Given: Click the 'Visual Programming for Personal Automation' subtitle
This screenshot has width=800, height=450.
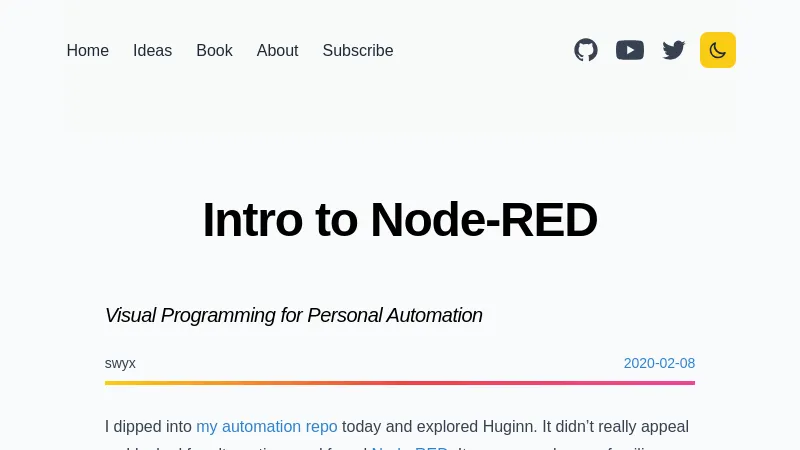Looking at the screenshot, I should [293, 315].
